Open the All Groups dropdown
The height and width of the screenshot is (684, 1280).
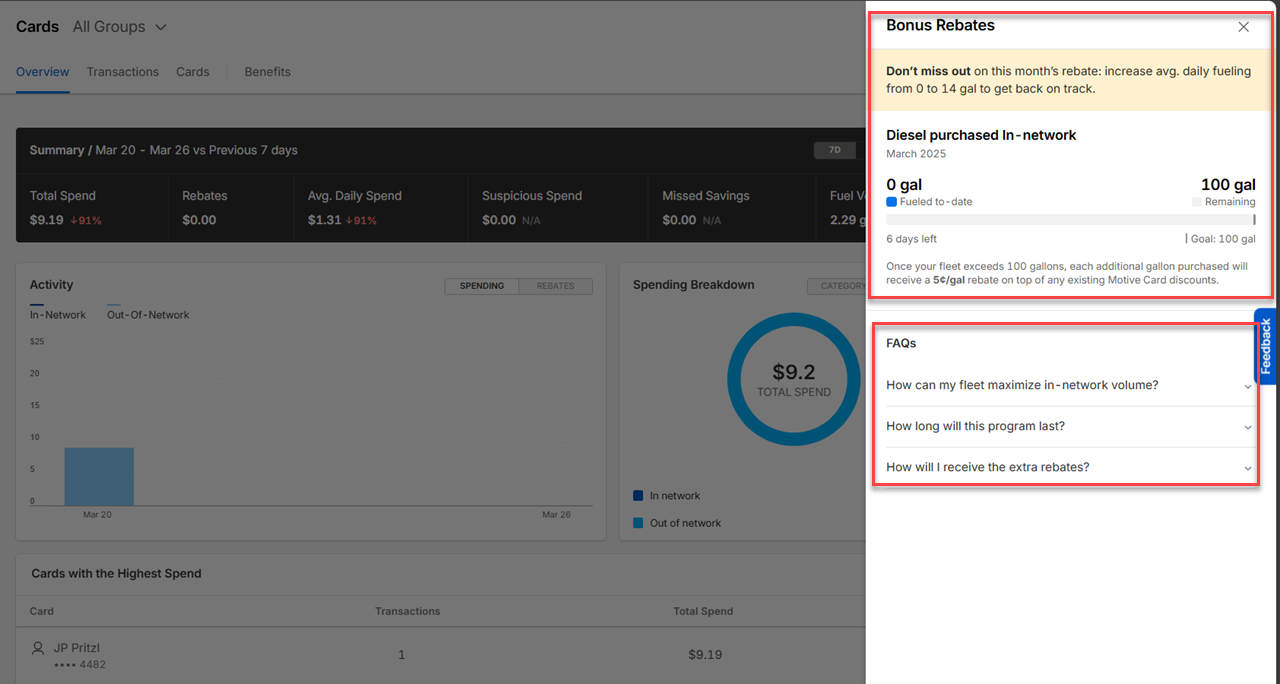120,27
